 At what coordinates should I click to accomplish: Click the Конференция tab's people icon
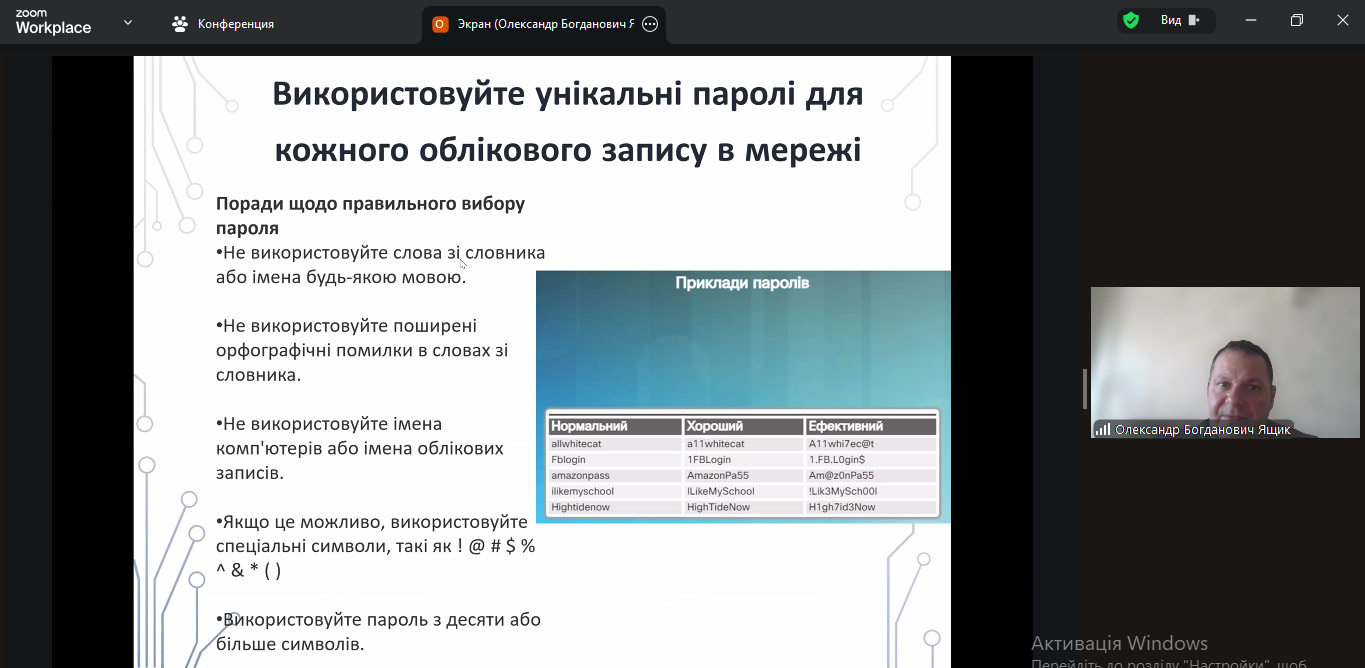pos(180,24)
